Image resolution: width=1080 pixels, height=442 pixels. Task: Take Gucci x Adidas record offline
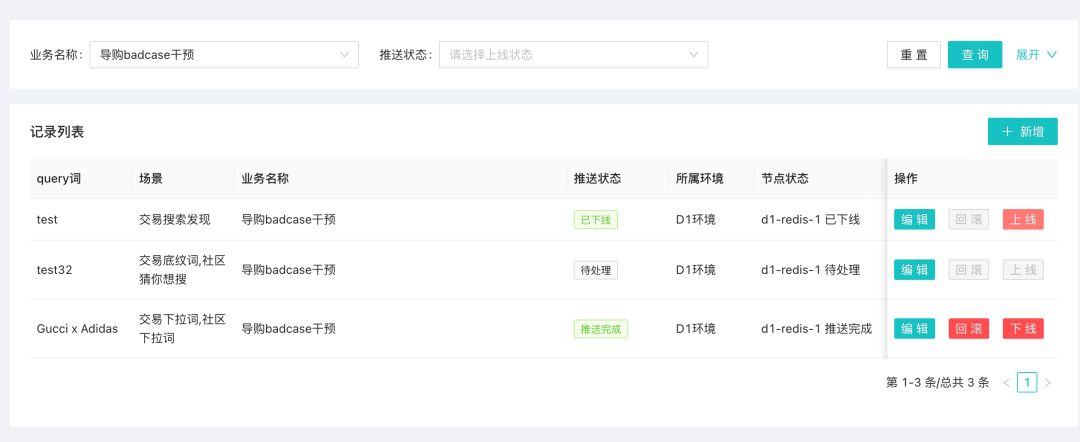tap(1023, 329)
